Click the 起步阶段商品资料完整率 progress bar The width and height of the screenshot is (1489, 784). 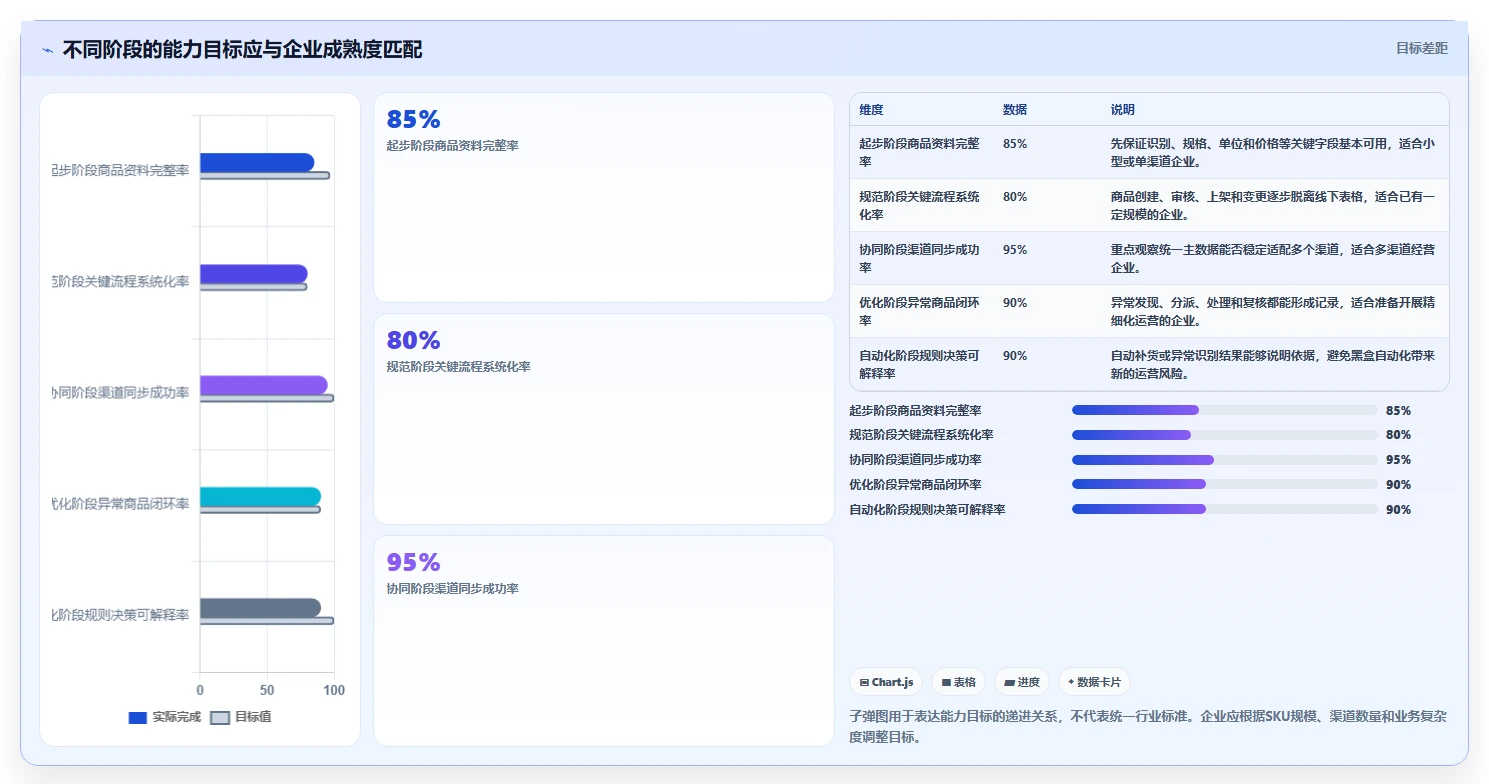1225,410
